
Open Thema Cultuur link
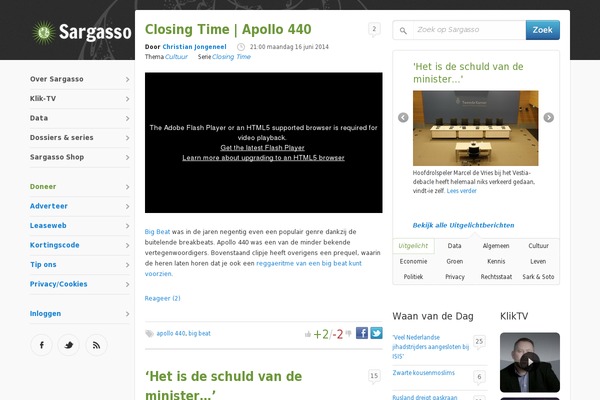(176, 57)
